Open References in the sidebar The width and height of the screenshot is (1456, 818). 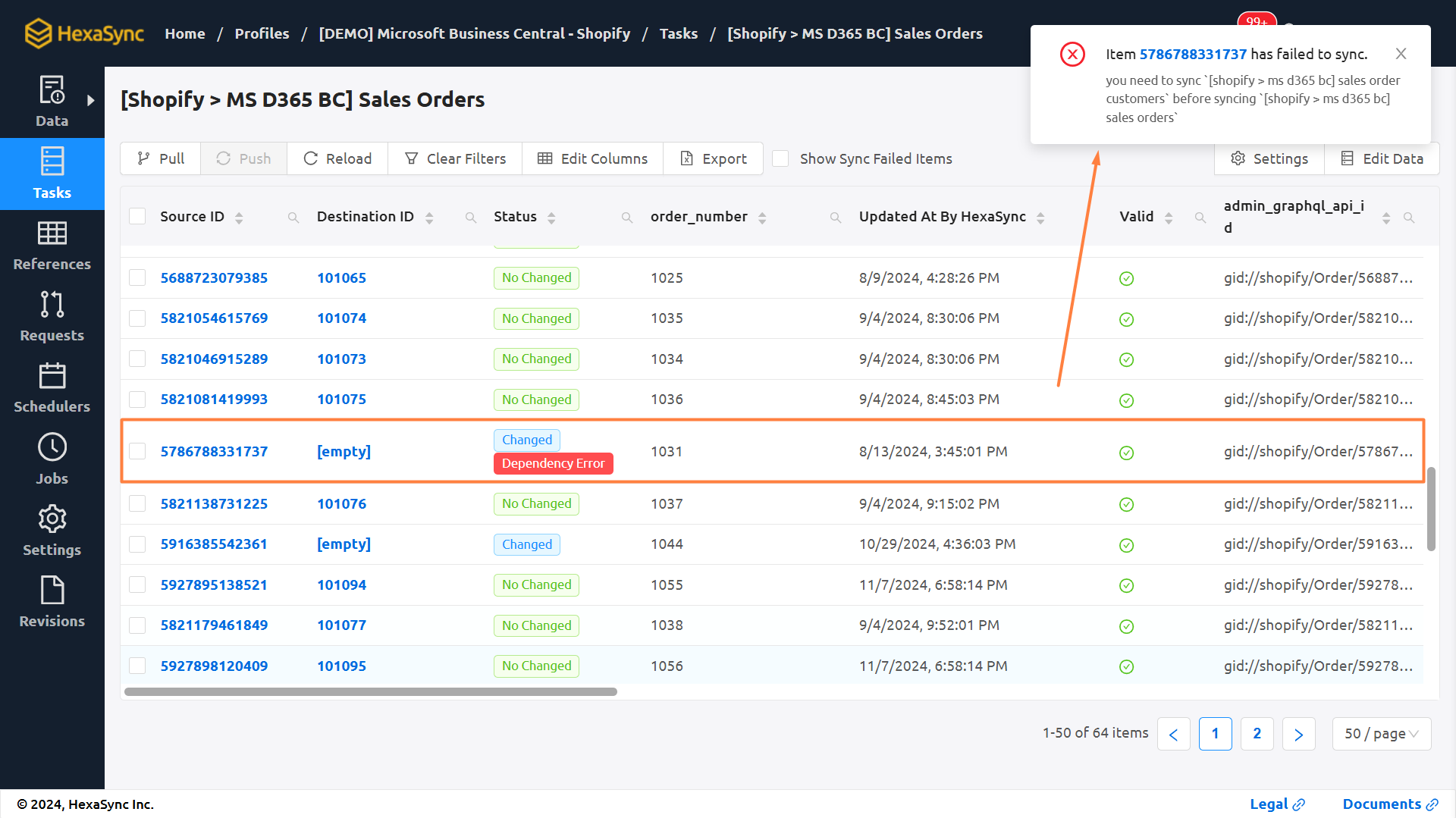pyautogui.click(x=52, y=246)
